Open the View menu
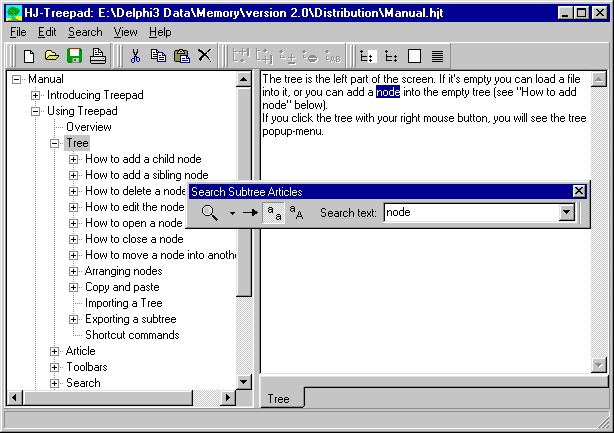Image resolution: width=614 pixels, height=433 pixels. (125, 32)
